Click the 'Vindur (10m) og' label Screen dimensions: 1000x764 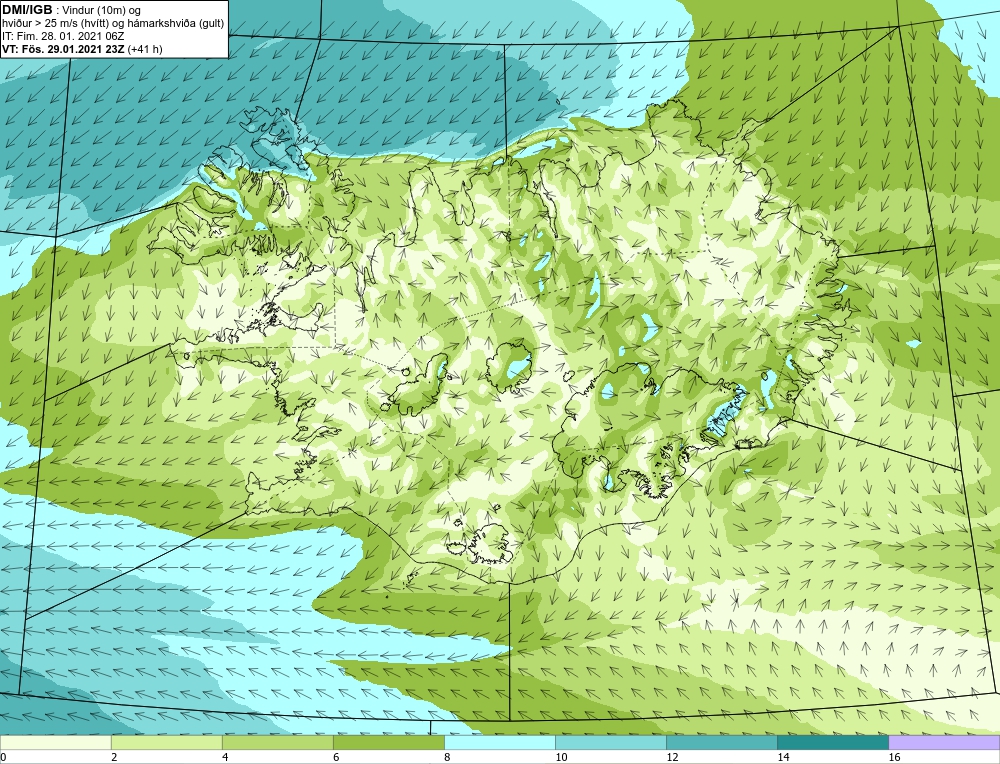102,10
